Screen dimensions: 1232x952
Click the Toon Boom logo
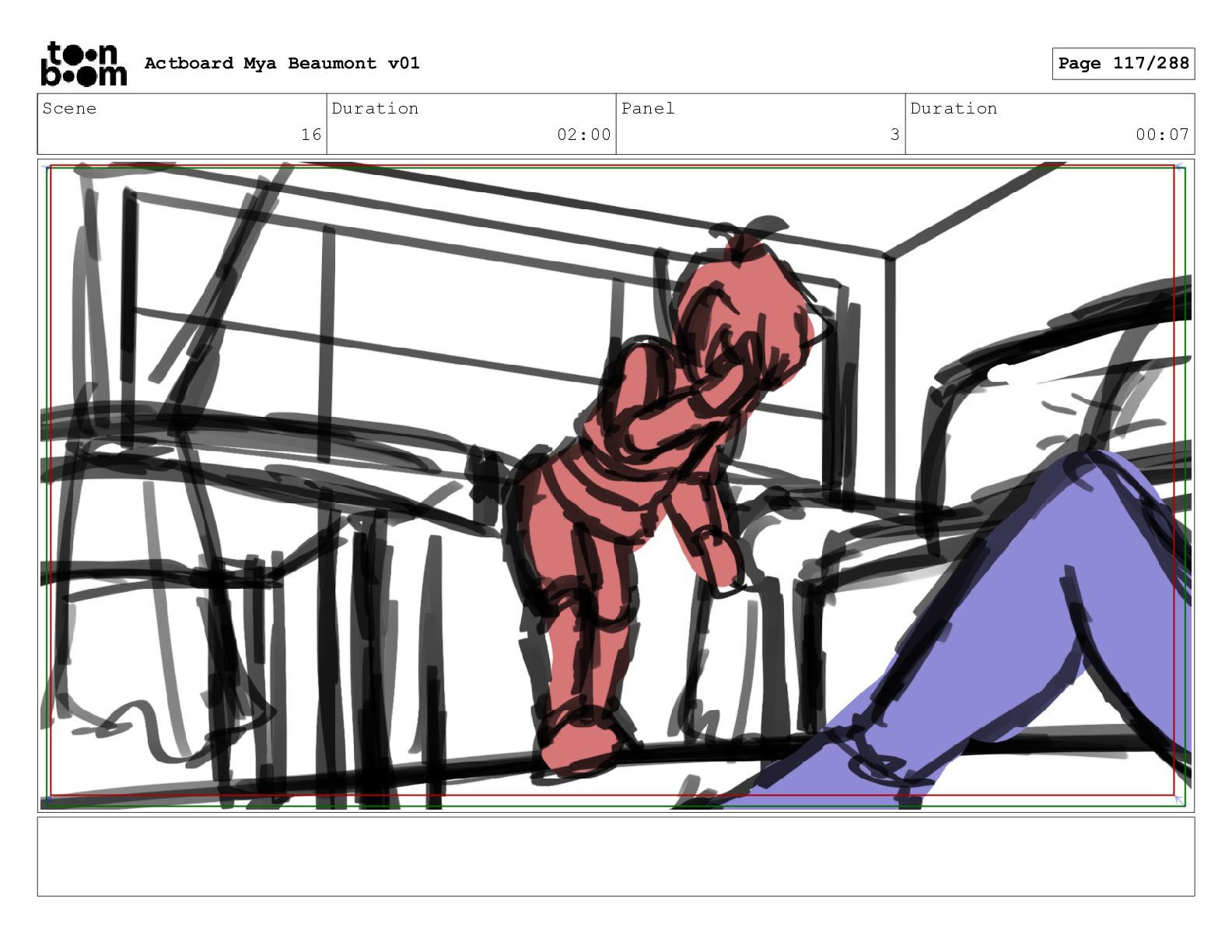click(83, 64)
